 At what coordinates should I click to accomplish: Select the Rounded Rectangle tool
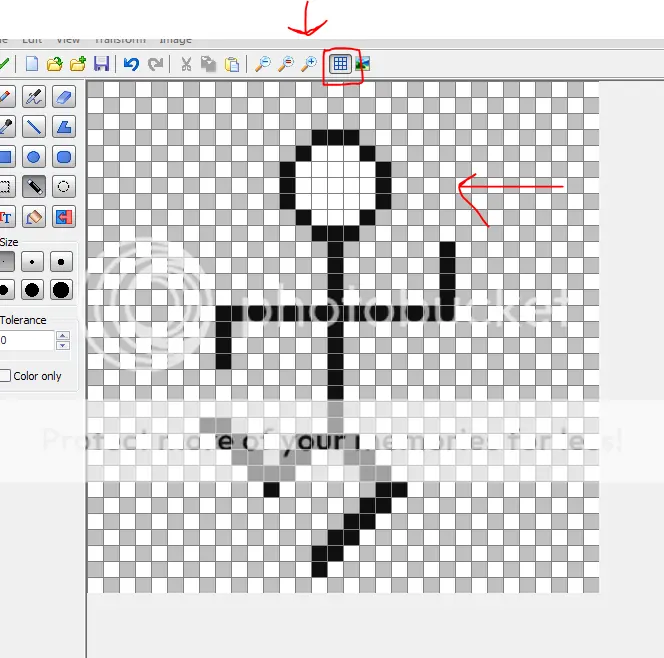(x=64, y=157)
